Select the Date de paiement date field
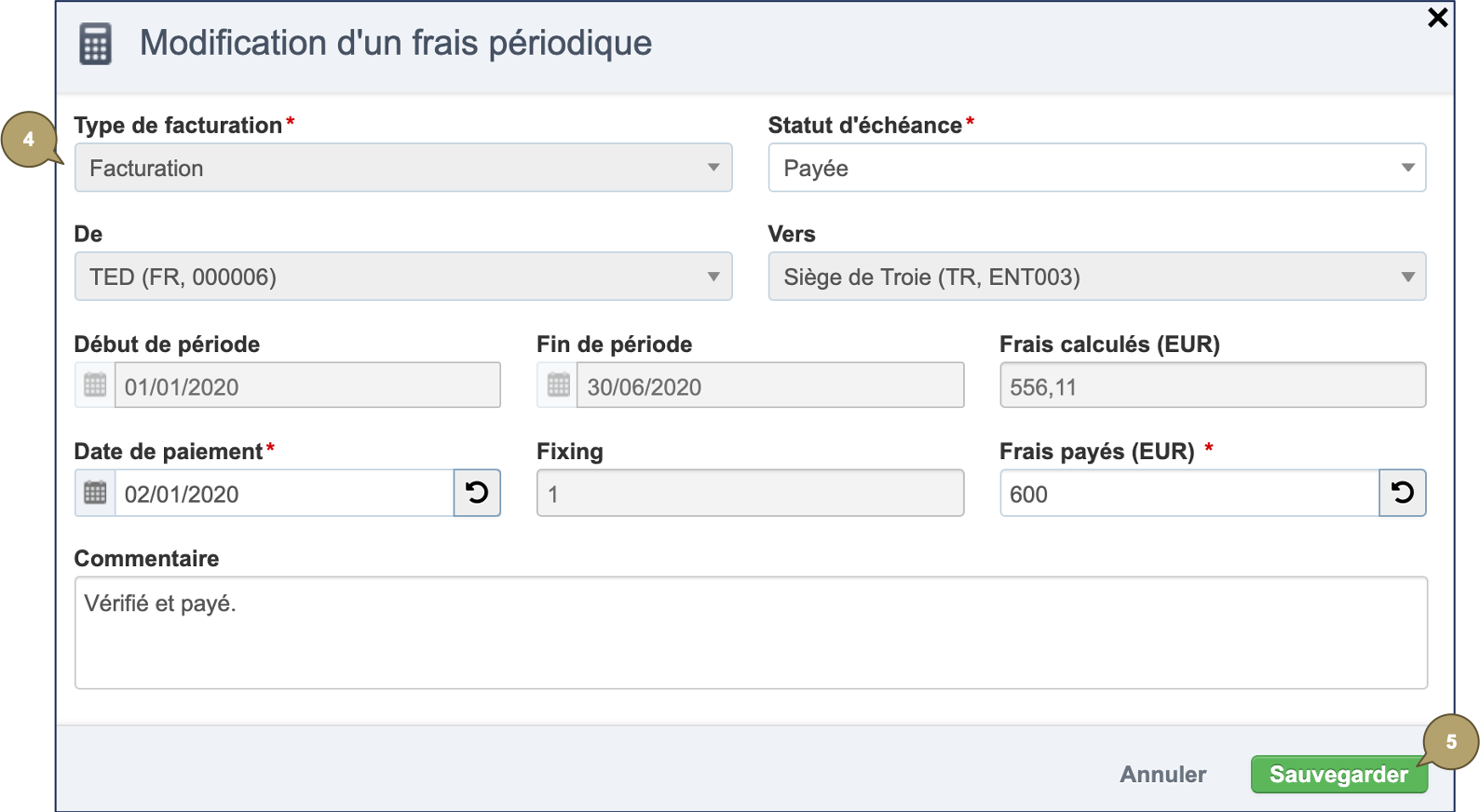 coord(279,493)
